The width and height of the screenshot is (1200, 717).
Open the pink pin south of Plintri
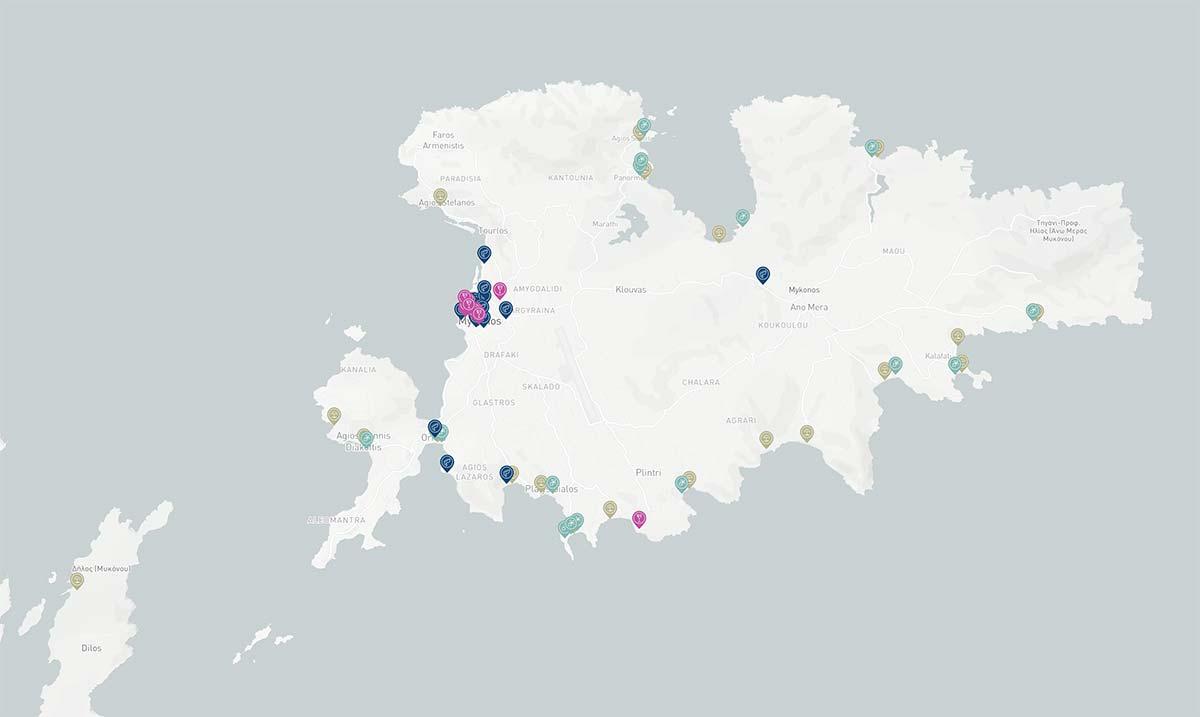click(639, 518)
